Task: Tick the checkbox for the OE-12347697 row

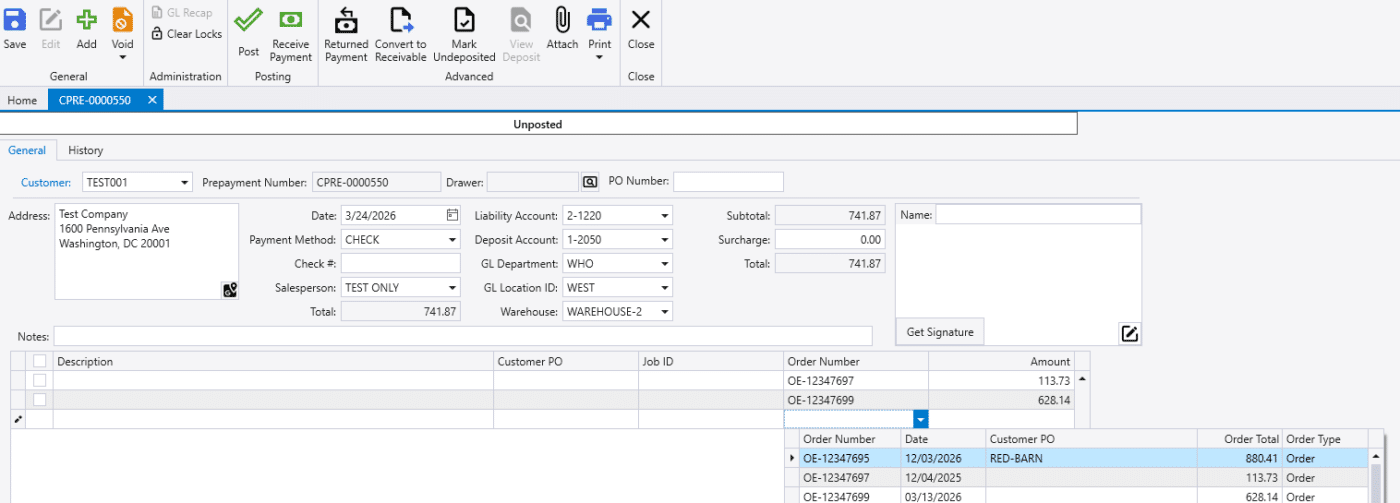Action: (40, 380)
